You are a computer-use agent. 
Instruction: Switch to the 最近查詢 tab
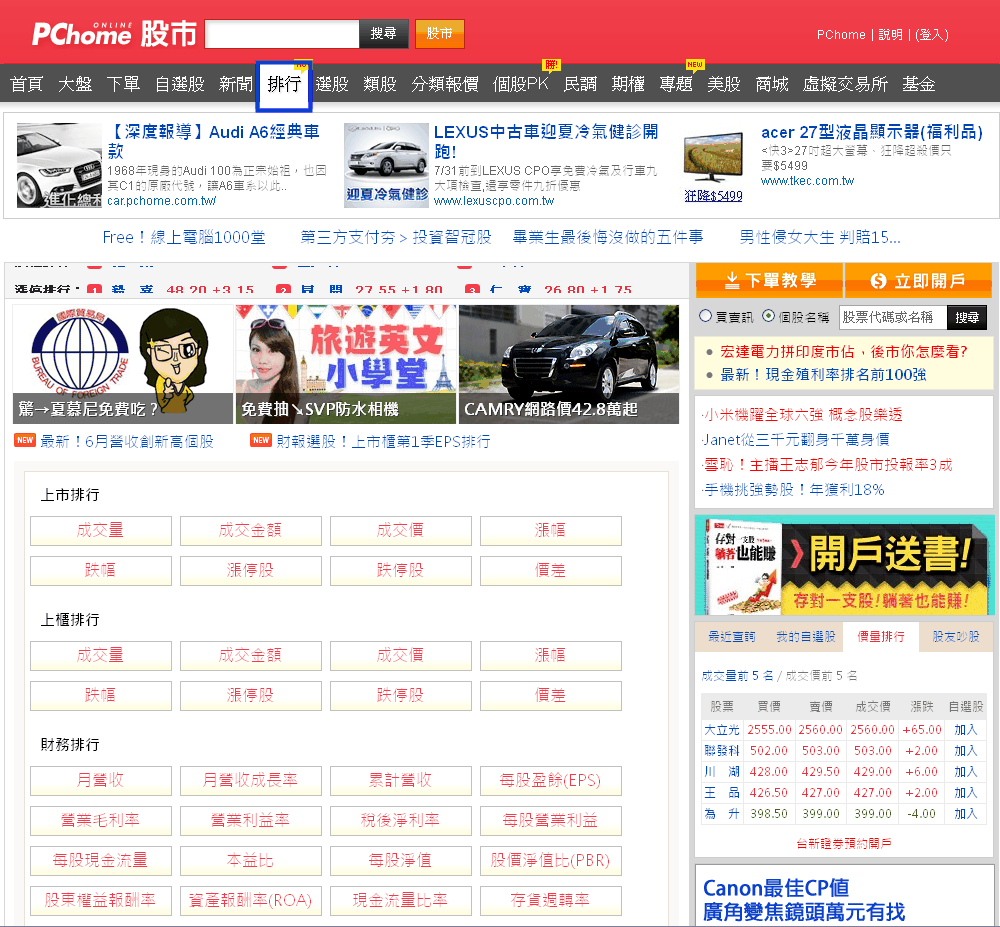click(x=732, y=636)
